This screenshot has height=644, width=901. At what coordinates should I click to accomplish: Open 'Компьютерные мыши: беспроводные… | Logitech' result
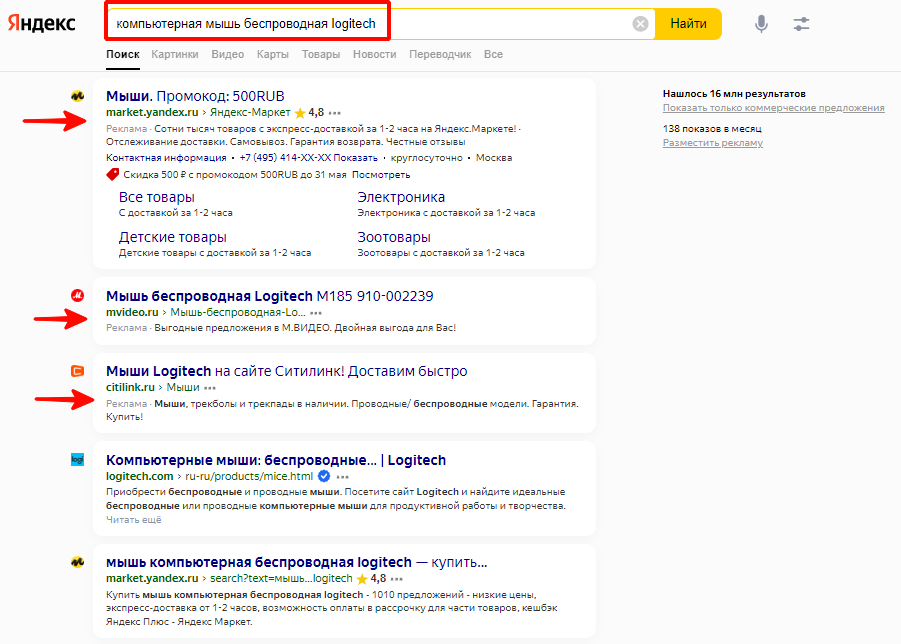click(x=276, y=460)
